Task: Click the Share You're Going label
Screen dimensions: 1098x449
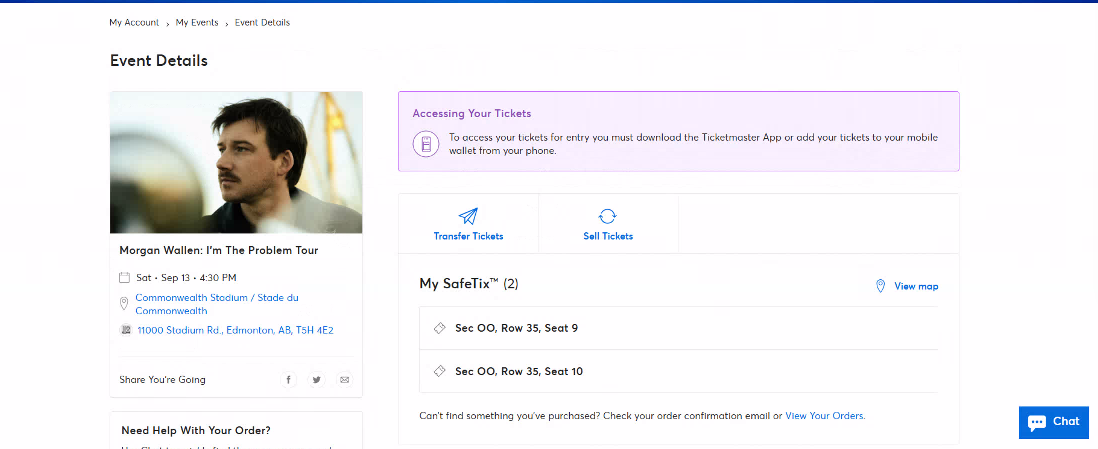Action: click(x=162, y=380)
